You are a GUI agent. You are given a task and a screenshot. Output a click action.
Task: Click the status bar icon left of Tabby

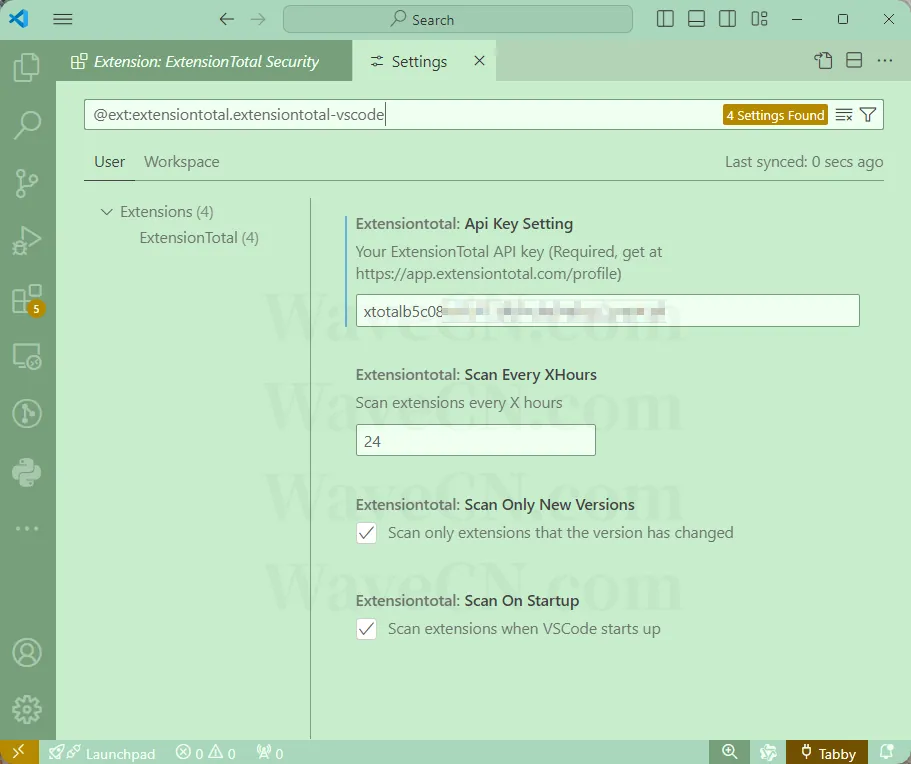[x=768, y=752]
